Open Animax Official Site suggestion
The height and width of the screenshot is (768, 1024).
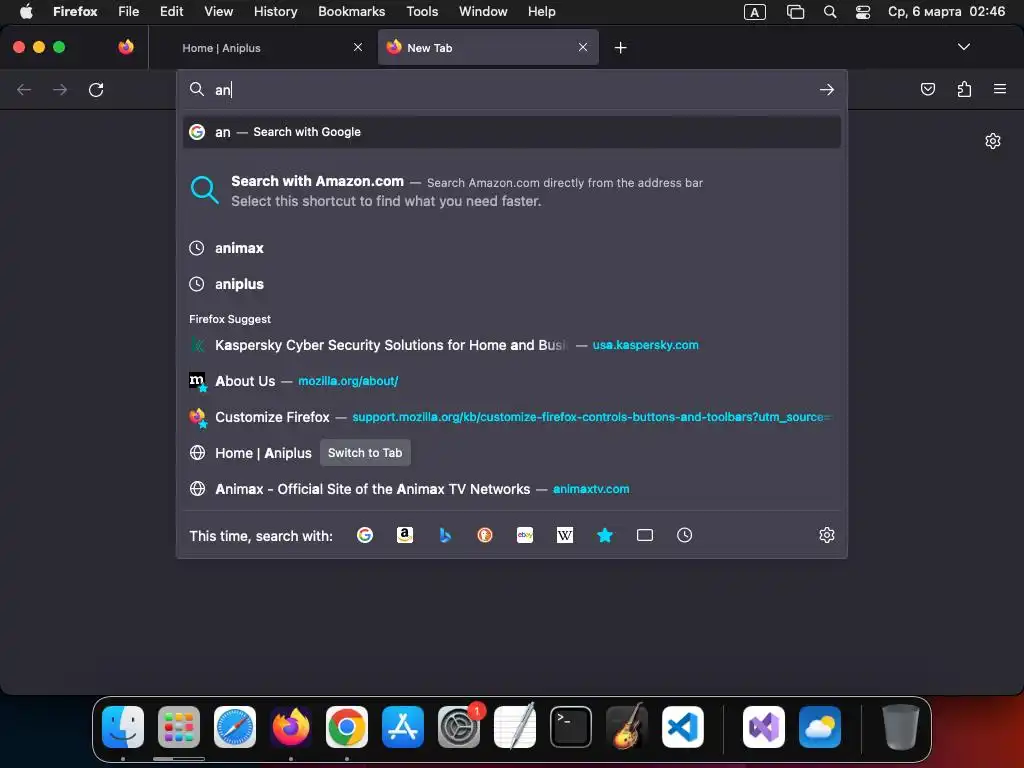(x=512, y=488)
